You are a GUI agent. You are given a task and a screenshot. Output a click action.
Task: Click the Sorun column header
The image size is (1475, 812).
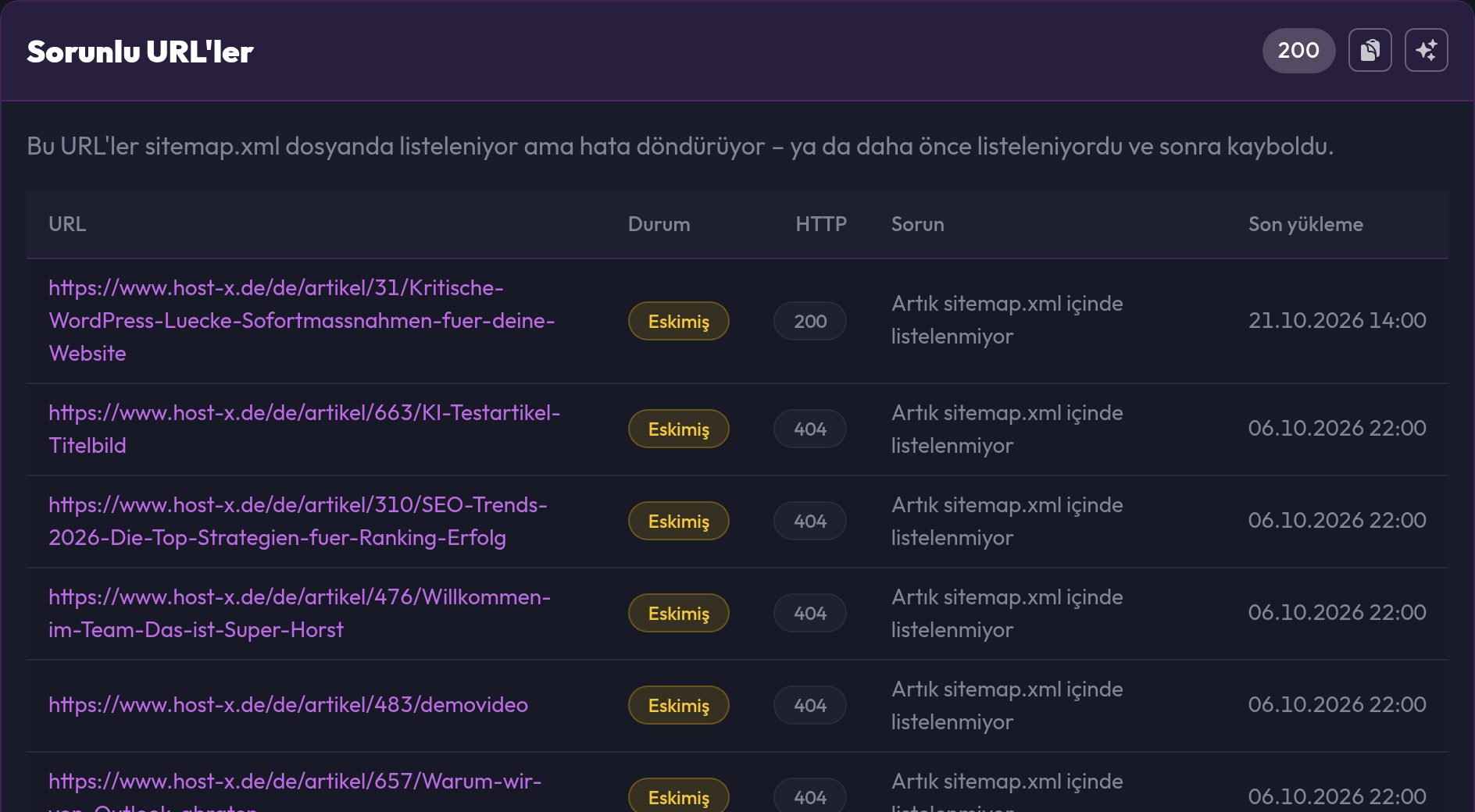pyautogui.click(x=917, y=224)
